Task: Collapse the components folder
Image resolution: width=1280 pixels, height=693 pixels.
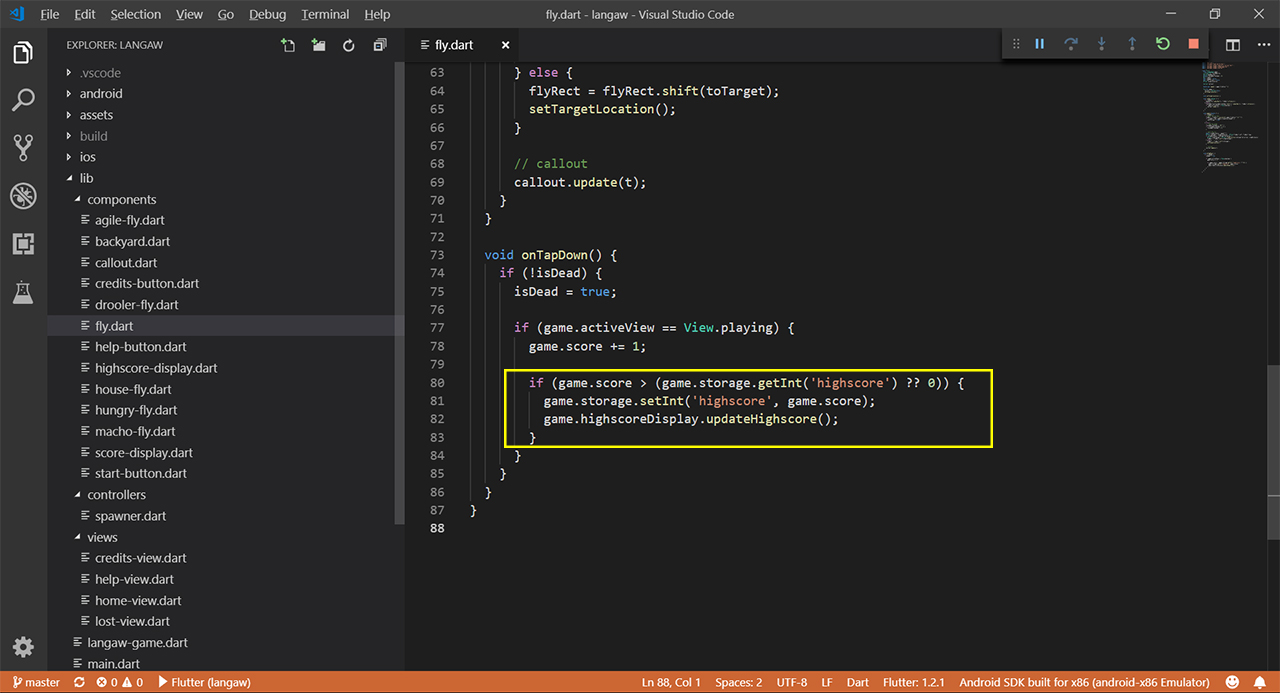Action: coord(121,200)
